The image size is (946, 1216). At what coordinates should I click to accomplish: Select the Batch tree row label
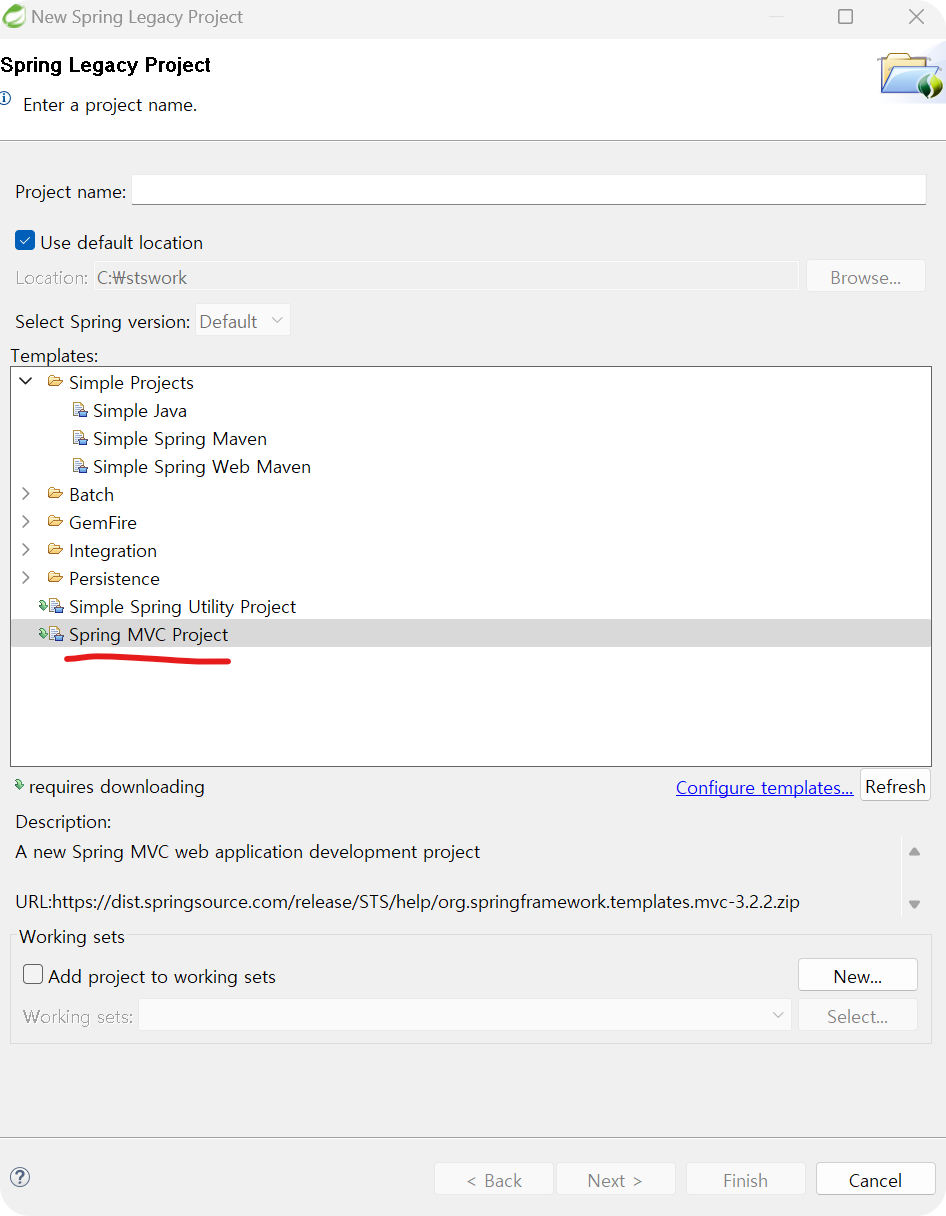(91, 494)
